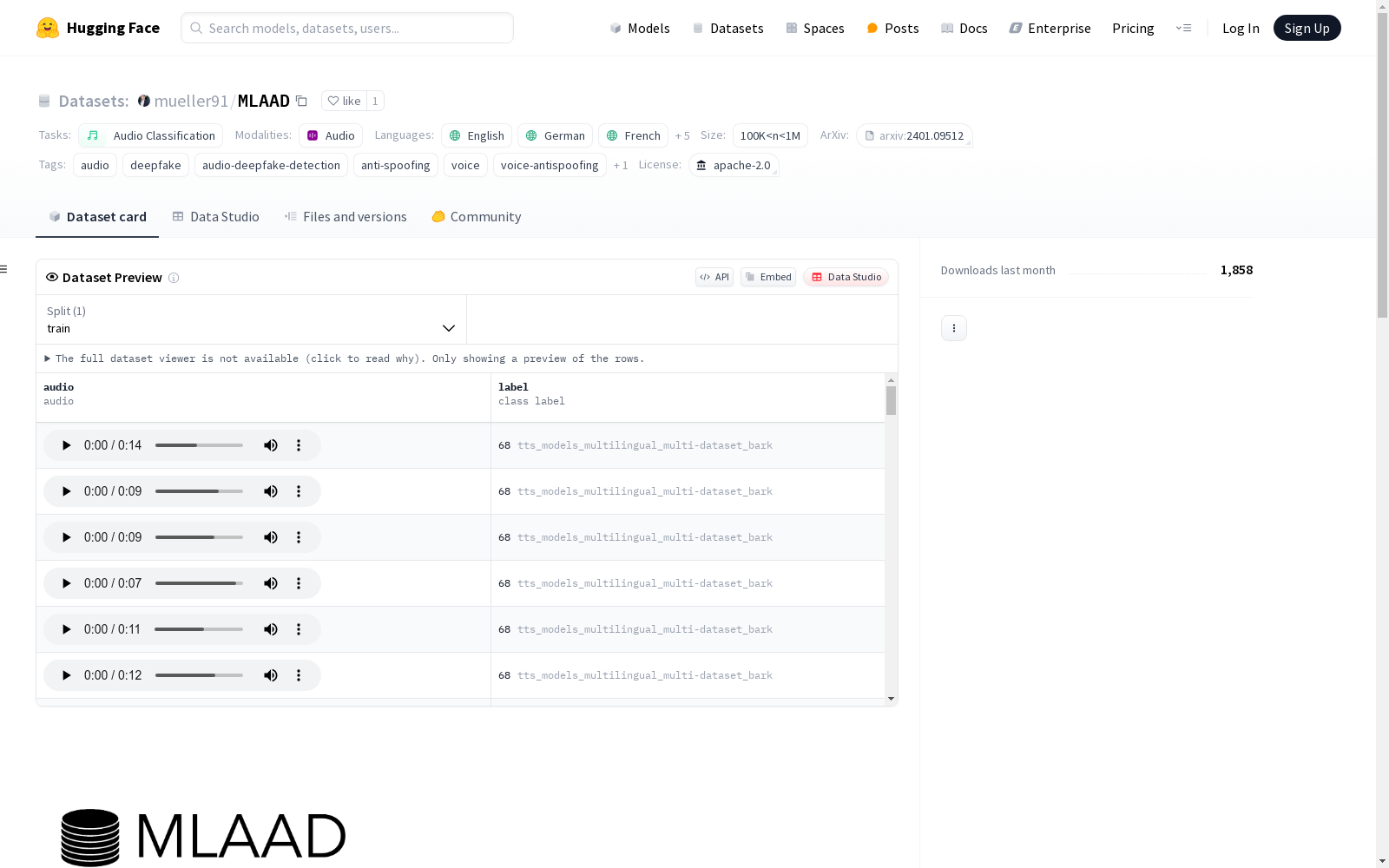
Task: Expand the +5 more languages
Action: click(x=682, y=136)
